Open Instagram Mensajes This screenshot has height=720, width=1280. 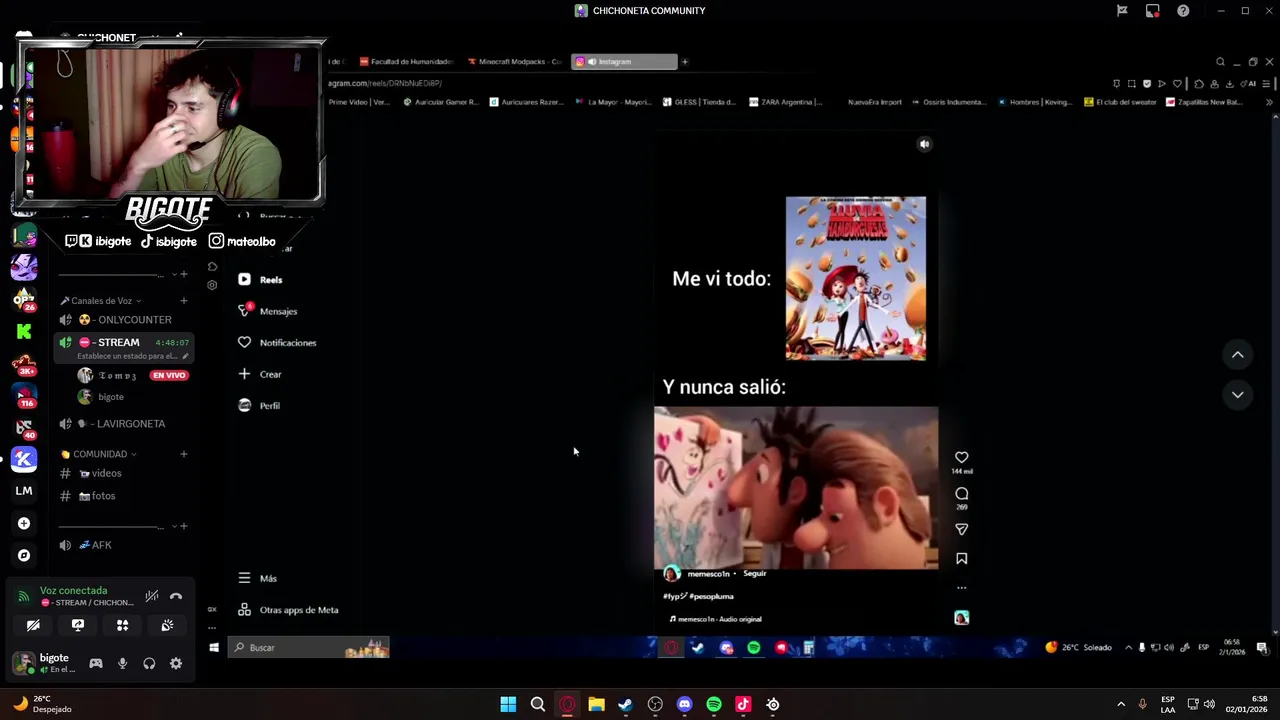(x=267, y=311)
